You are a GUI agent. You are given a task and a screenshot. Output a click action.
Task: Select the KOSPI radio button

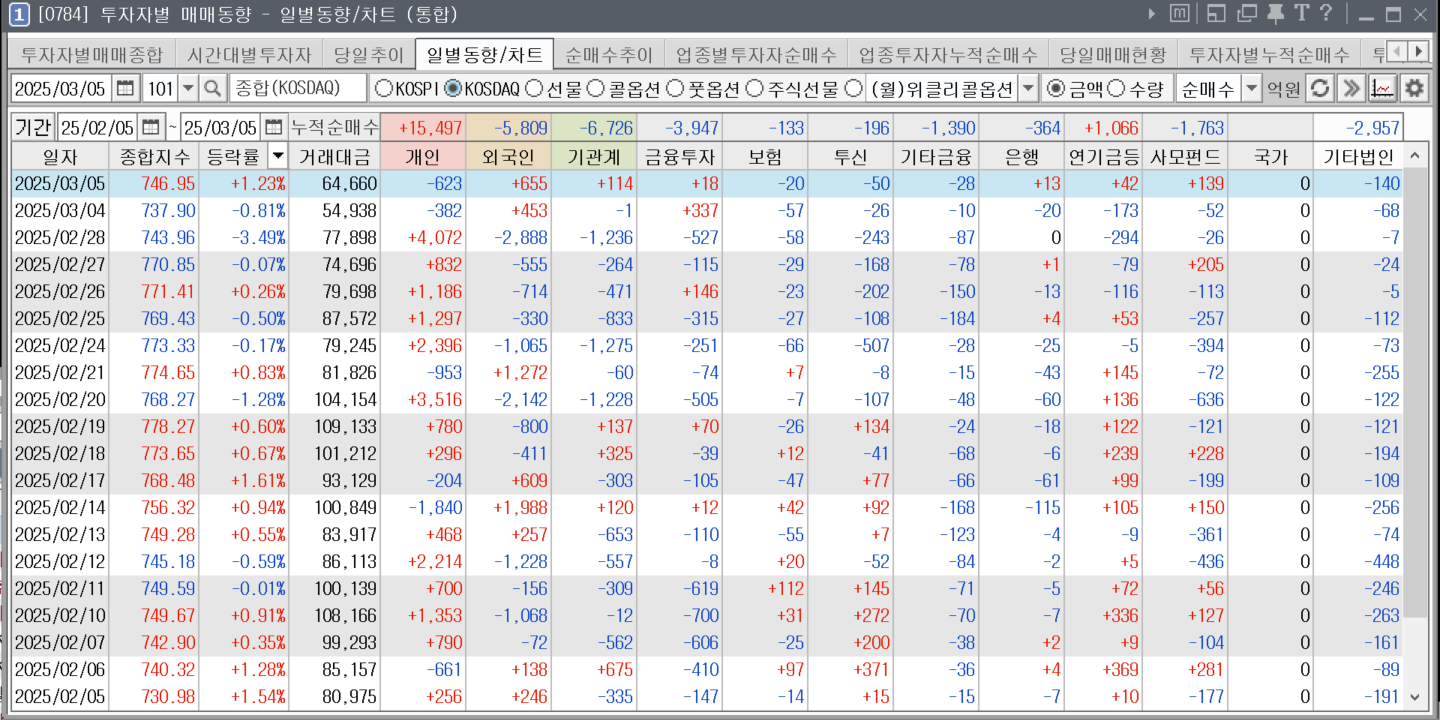(x=384, y=88)
